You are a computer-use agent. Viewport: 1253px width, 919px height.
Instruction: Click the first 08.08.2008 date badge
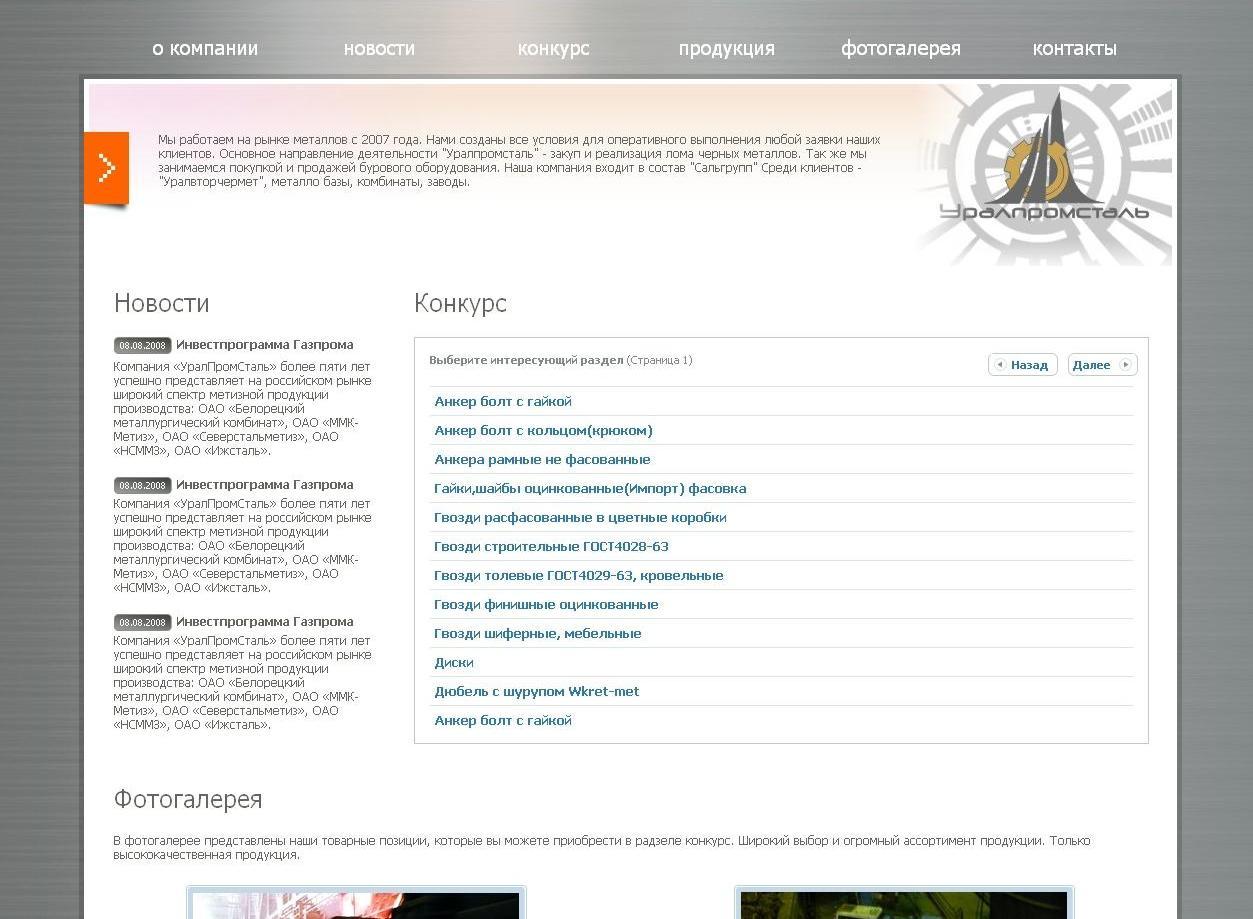[x=143, y=346]
